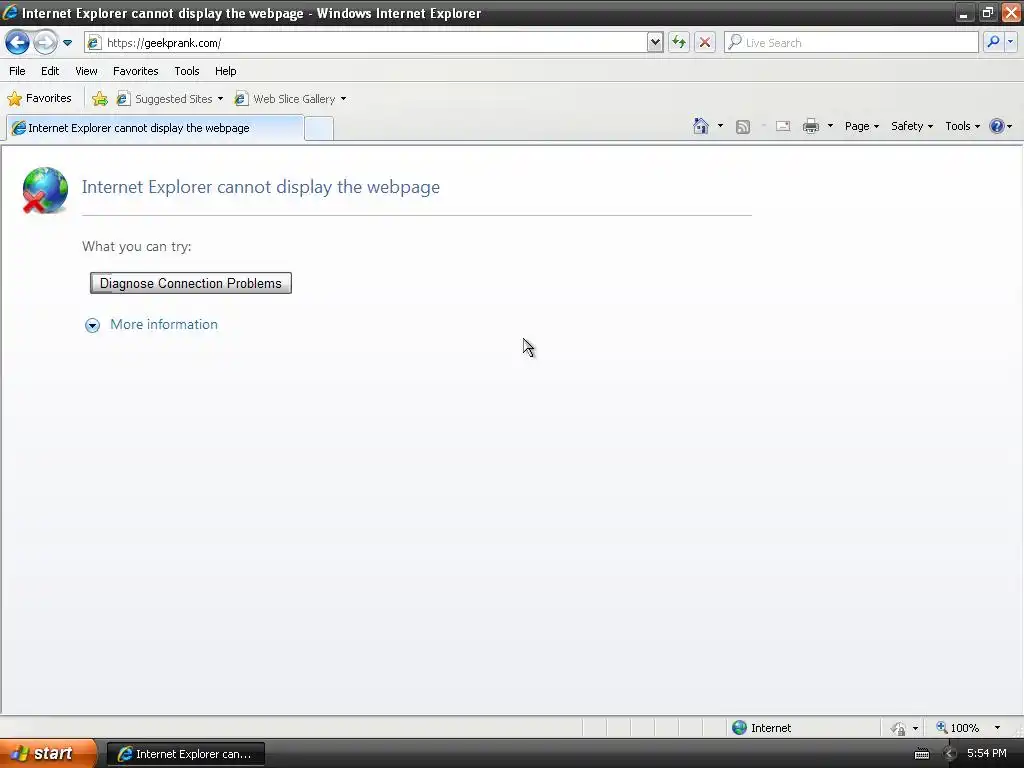The height and width of the screenshot is (768, 1024).
Task: Click the error globe with red X icon
Action: coord(45,190)
